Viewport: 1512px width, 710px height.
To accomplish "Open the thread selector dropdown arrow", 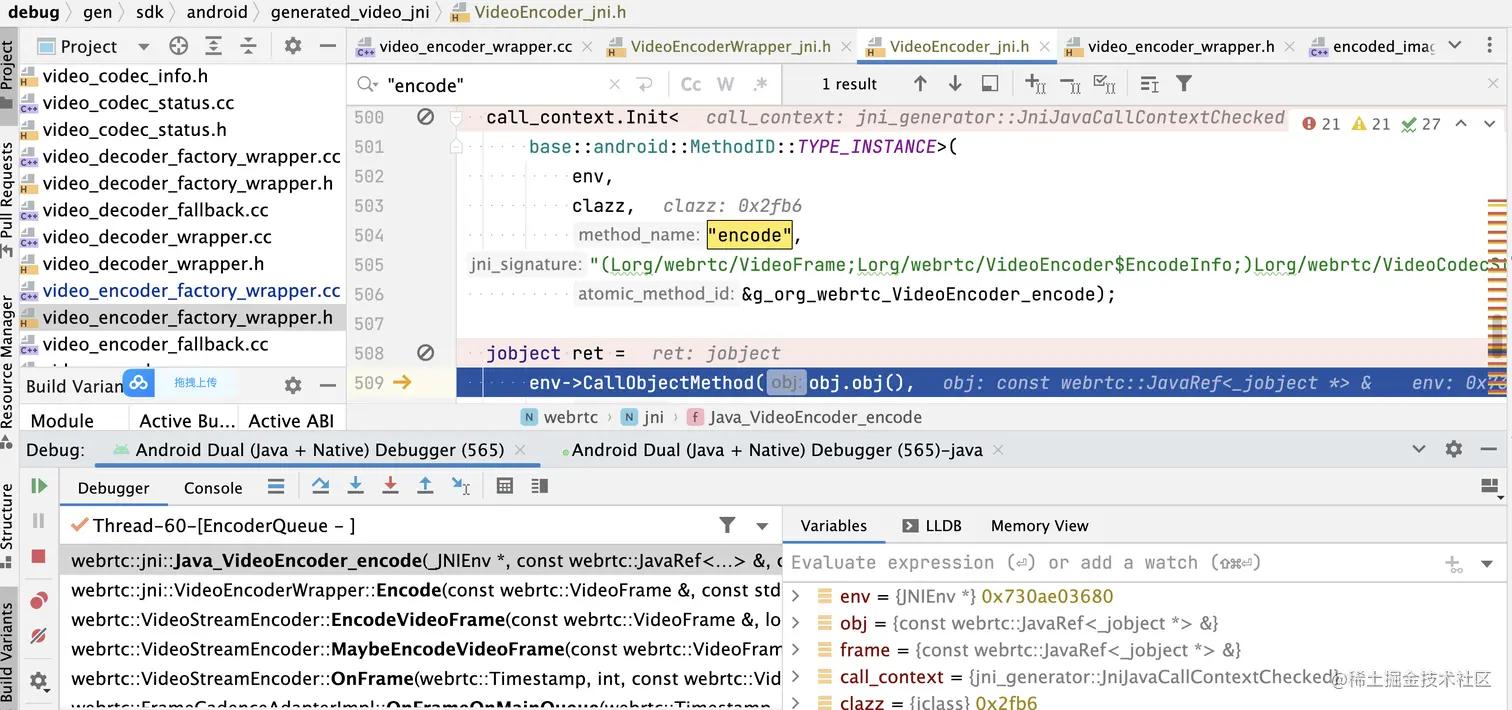I will click(x=762, y=526).
